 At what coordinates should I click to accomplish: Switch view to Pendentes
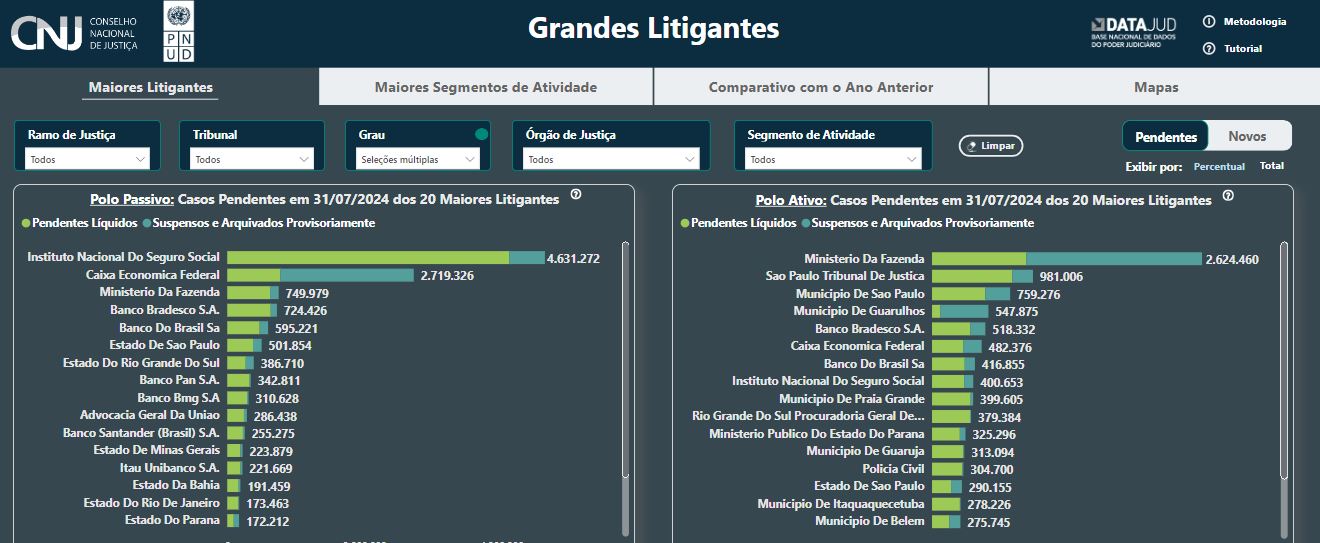1166,136
